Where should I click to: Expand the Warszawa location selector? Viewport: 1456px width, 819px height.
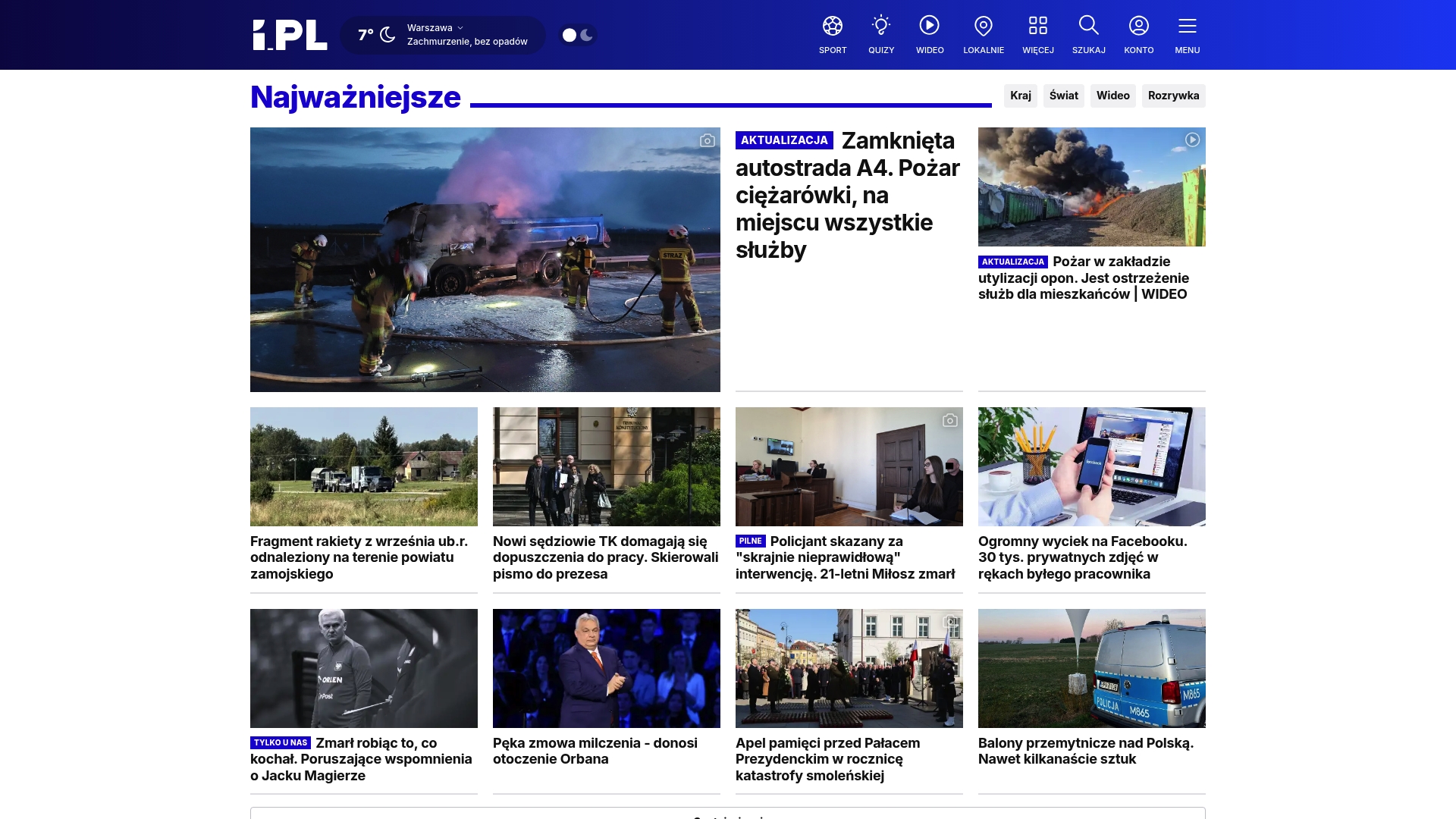[x=434, y=27]
